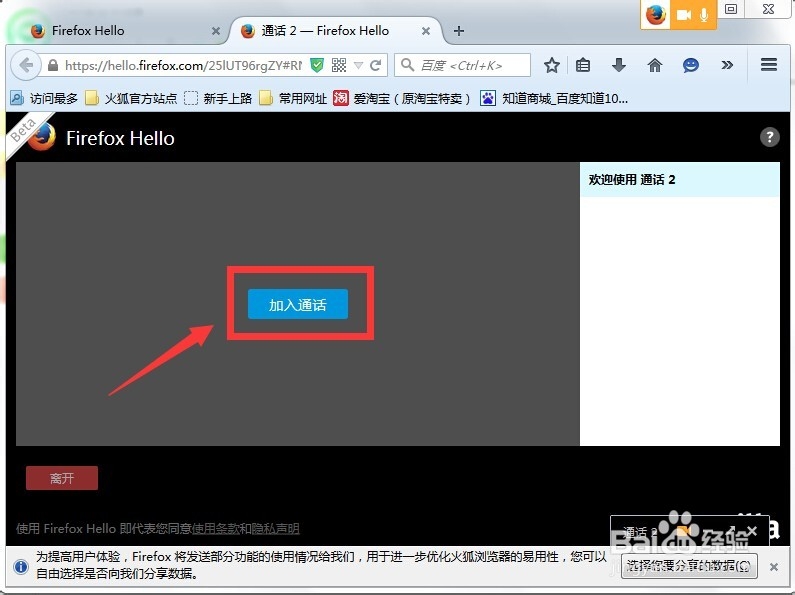Click the window restore button
The image size is (795, 595).
731,9
